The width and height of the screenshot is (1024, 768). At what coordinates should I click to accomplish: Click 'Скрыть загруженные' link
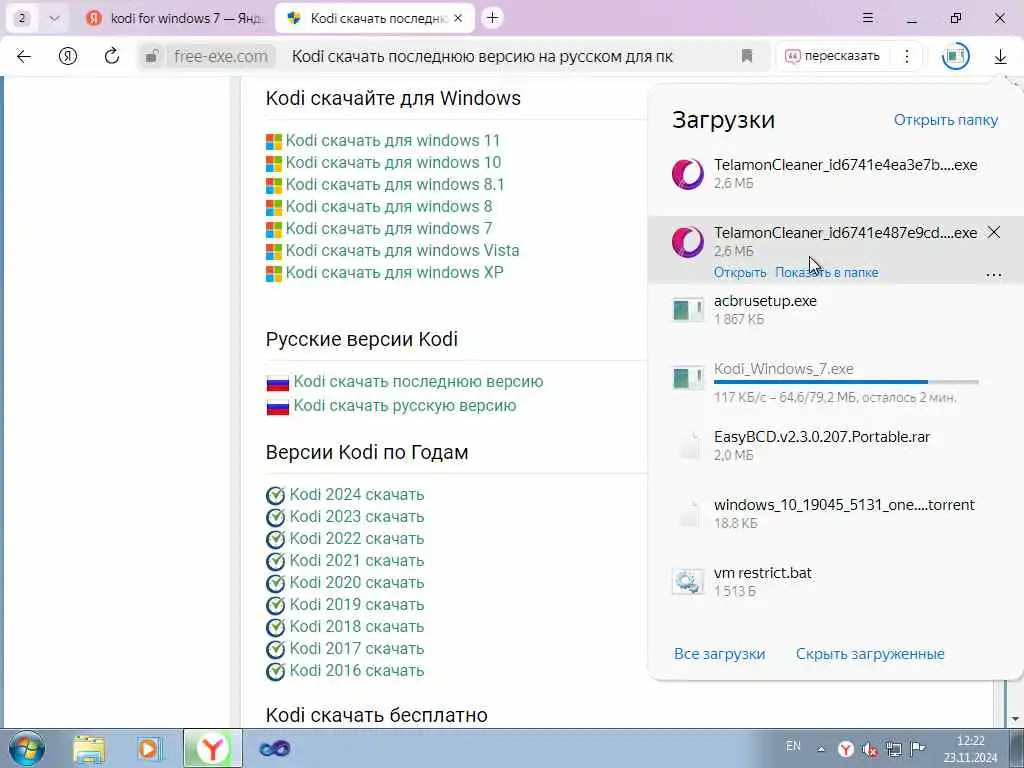[x=870, y=654]
